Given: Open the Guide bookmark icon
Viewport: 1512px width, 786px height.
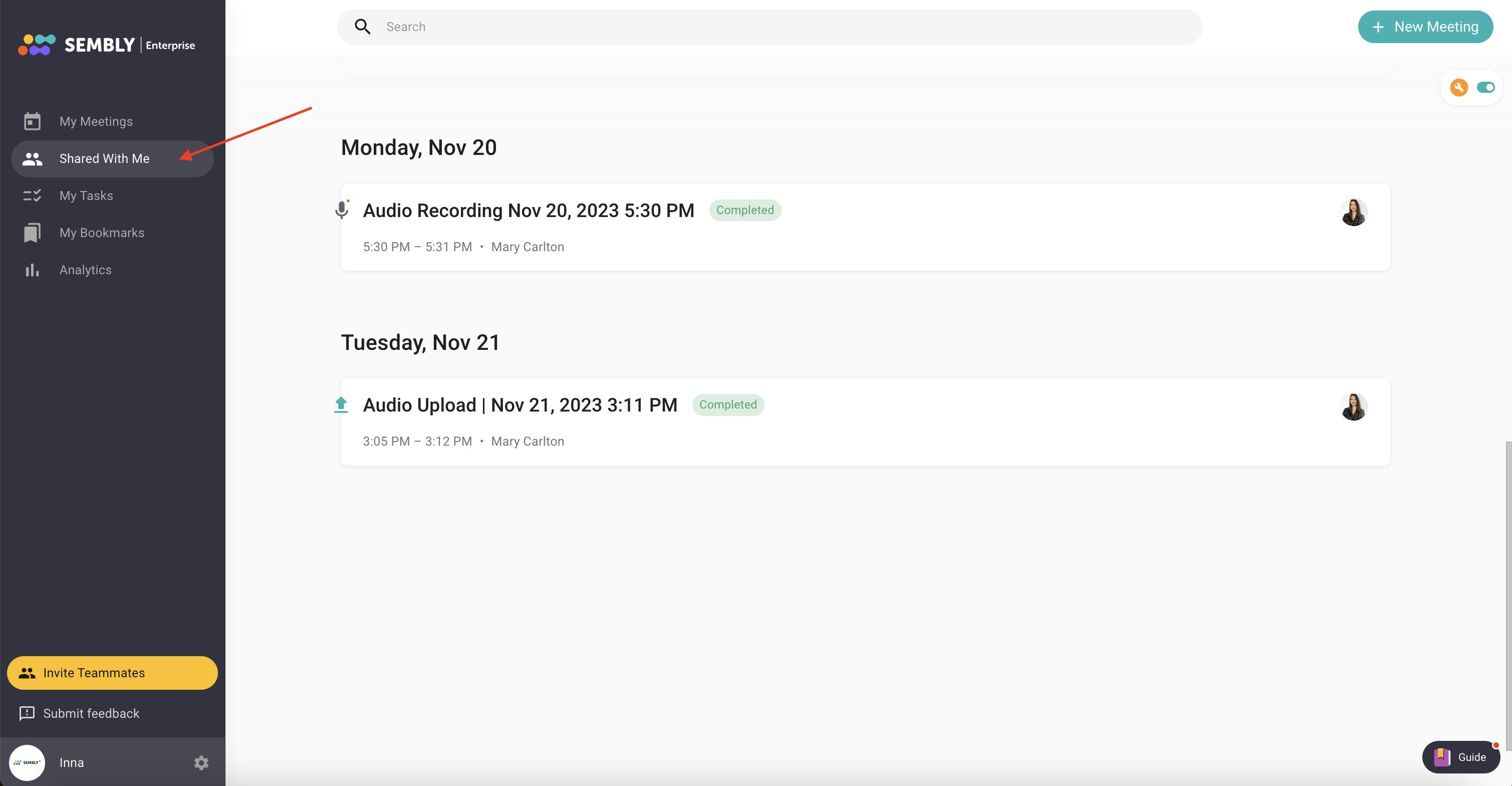Looking at the screenshot, I should (1441, 757).
